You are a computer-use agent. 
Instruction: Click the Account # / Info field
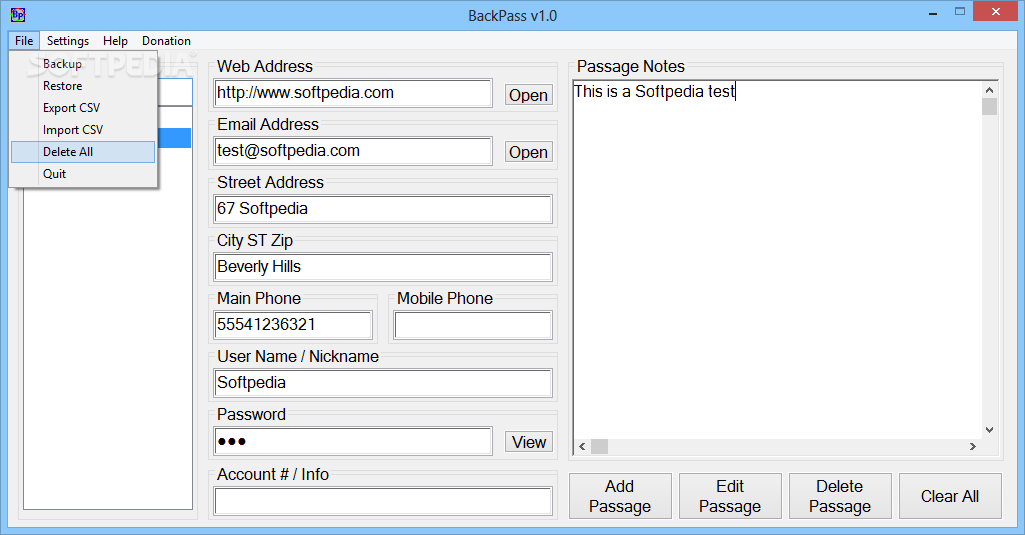tap(383, 501)
